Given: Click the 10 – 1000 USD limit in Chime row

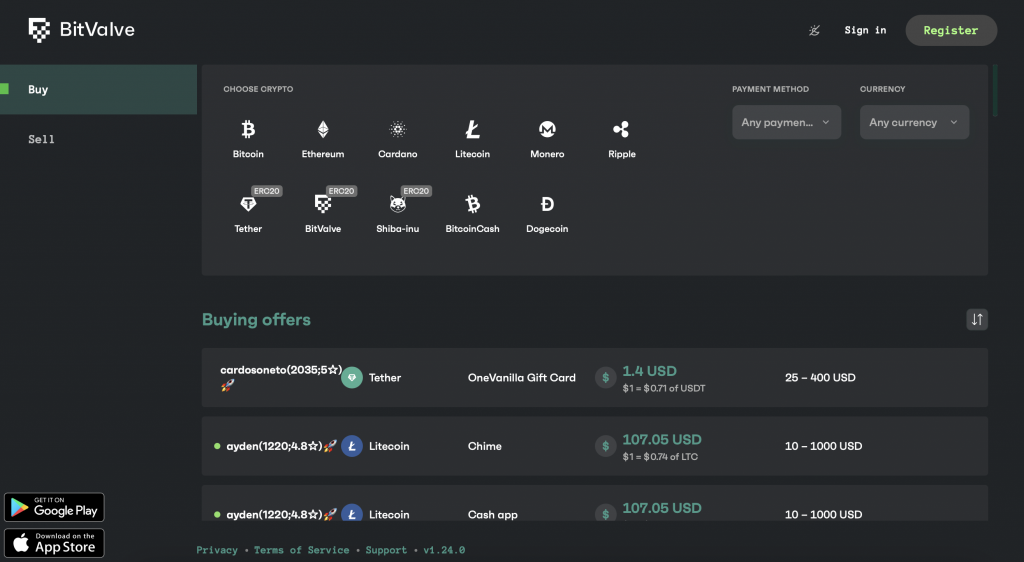Looking at the screenshot, I should (824, 446).
